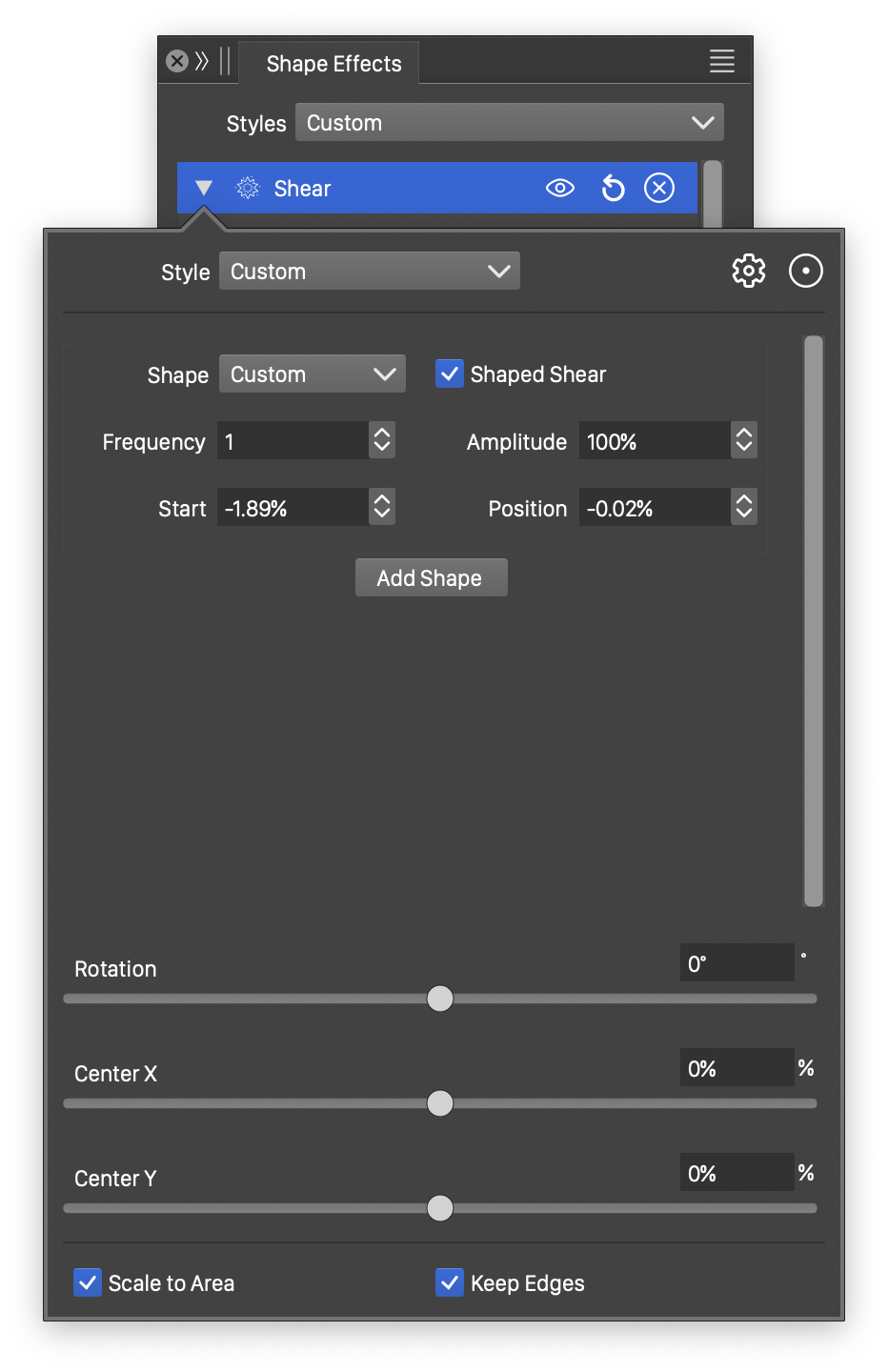Click the circled dot target icon

tap(805, 271)
